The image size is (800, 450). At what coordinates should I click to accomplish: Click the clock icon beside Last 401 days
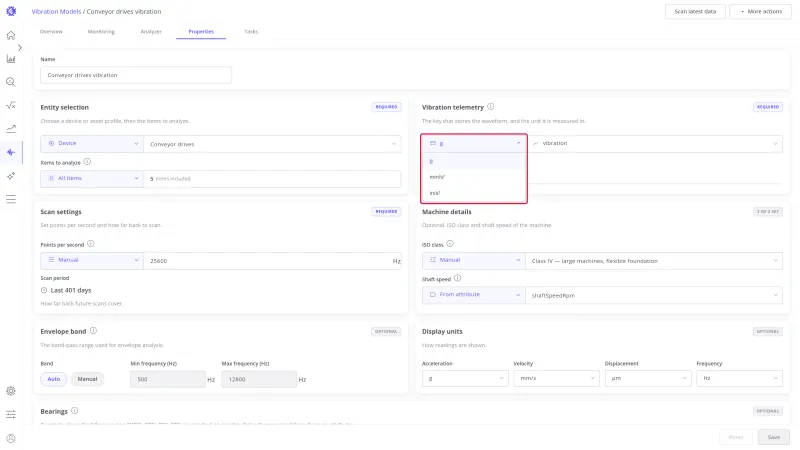pos(44,290)
